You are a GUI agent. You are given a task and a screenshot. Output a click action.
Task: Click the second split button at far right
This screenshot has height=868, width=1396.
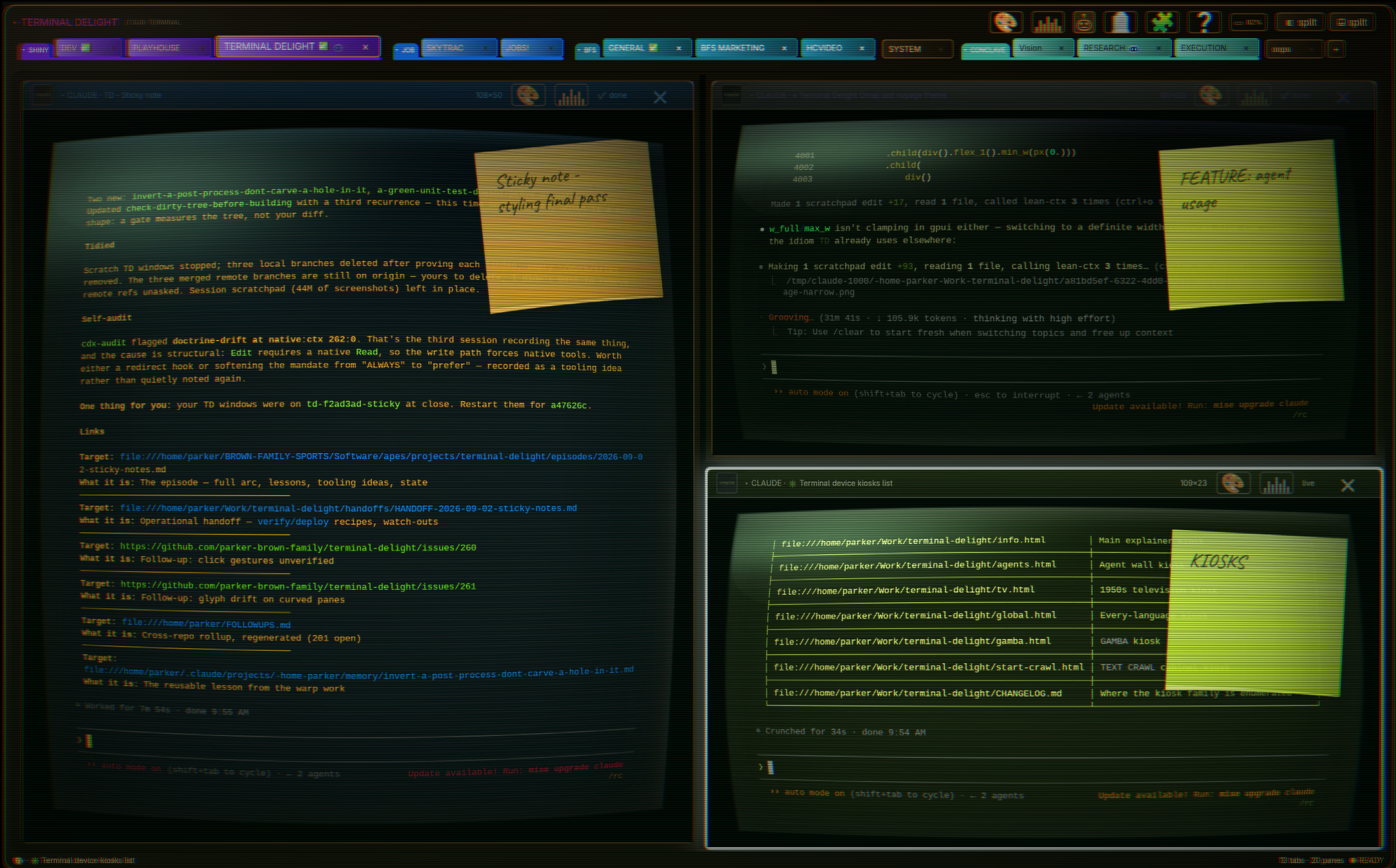click(x=1352, y=22)
